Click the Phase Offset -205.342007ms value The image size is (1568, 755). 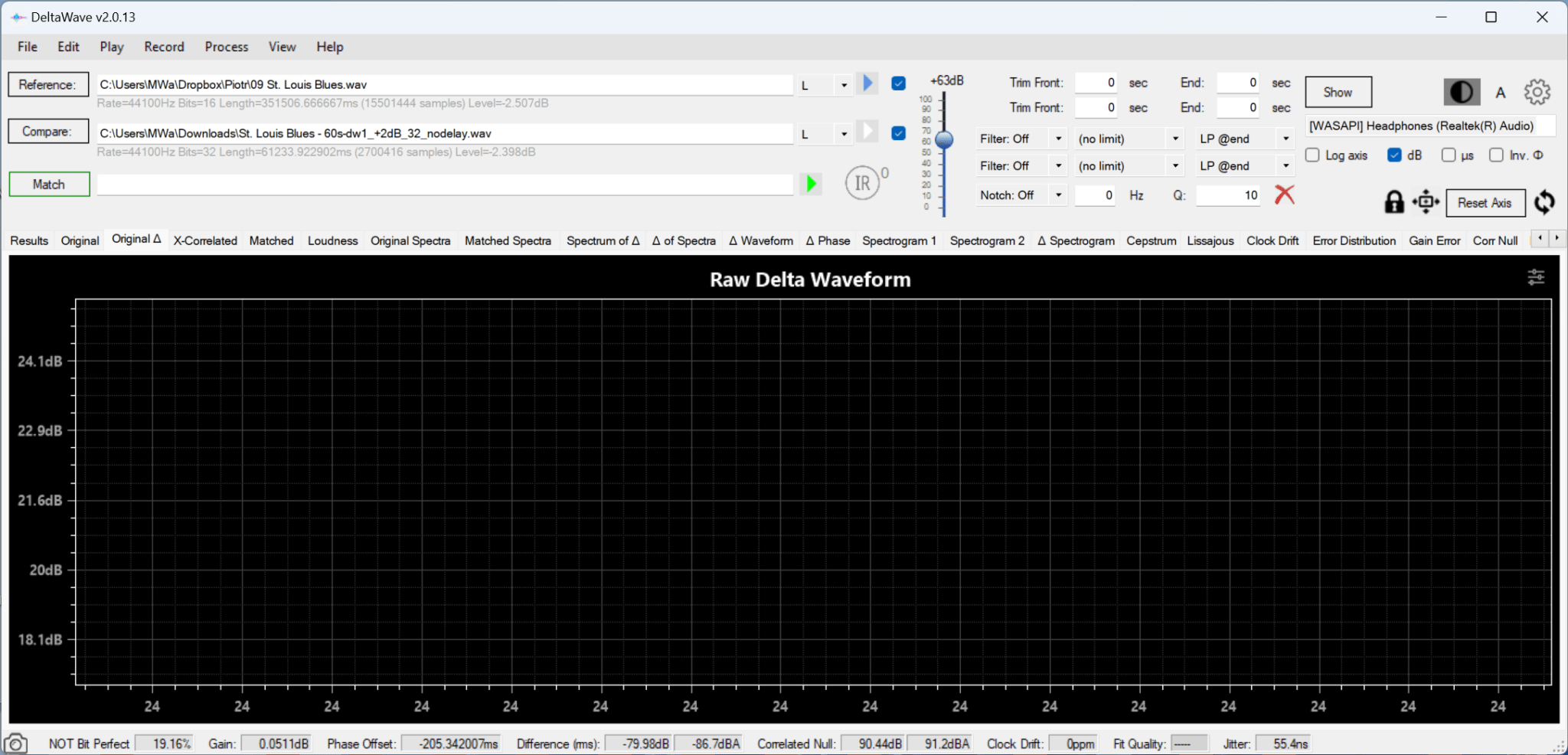[451, 744]
